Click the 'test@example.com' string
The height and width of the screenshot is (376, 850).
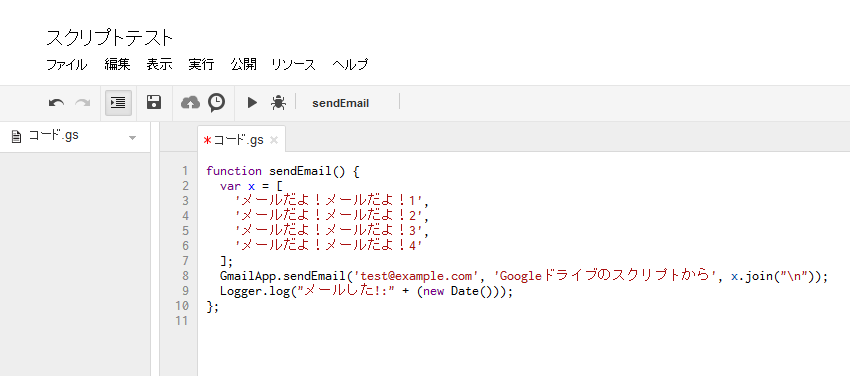pos(416,276)
